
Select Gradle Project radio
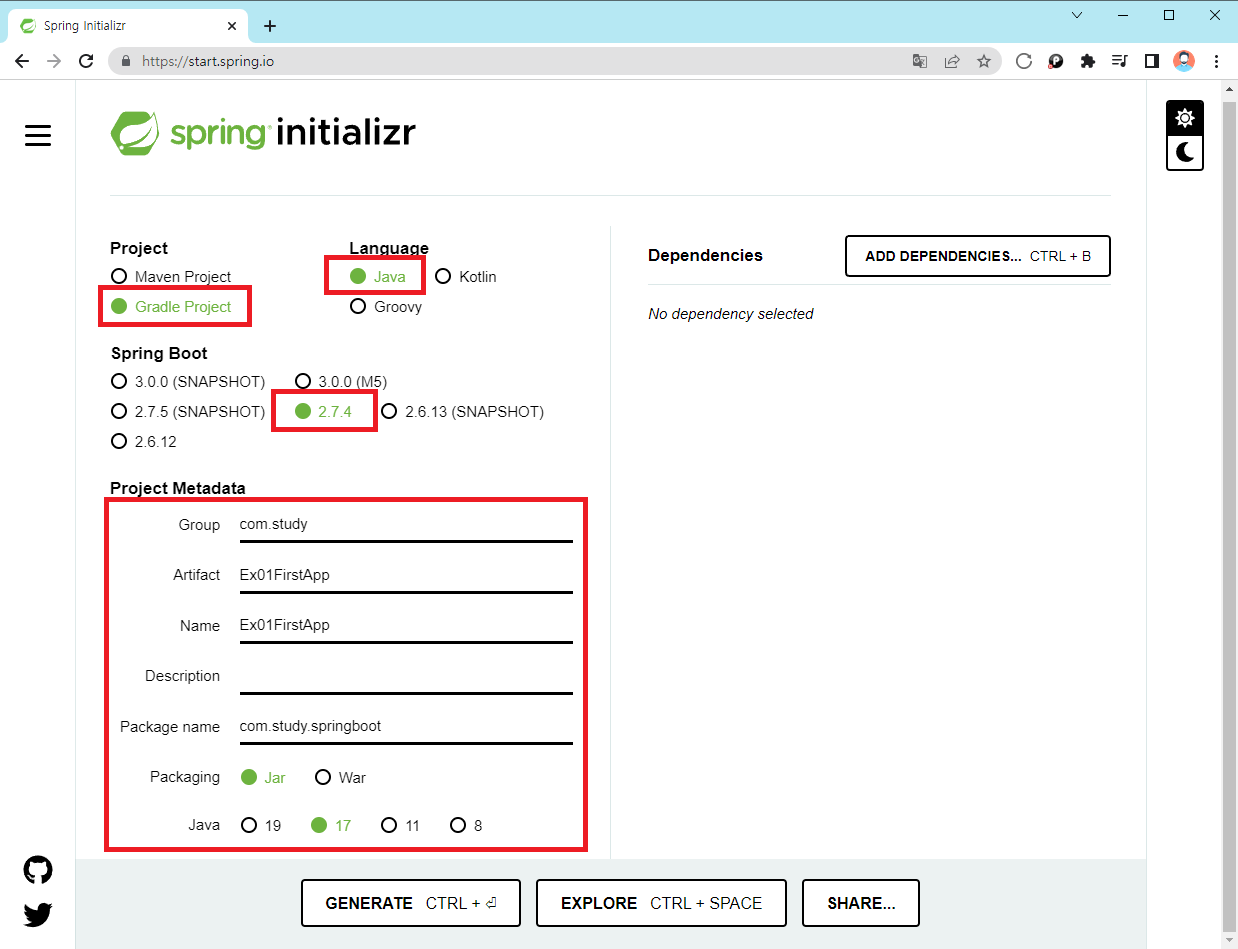click(171, 306)
